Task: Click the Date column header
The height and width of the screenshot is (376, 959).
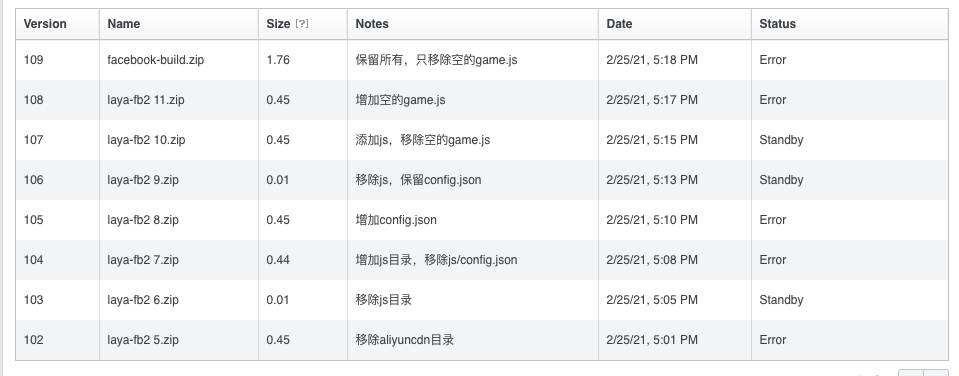Action: coord(620,24)
